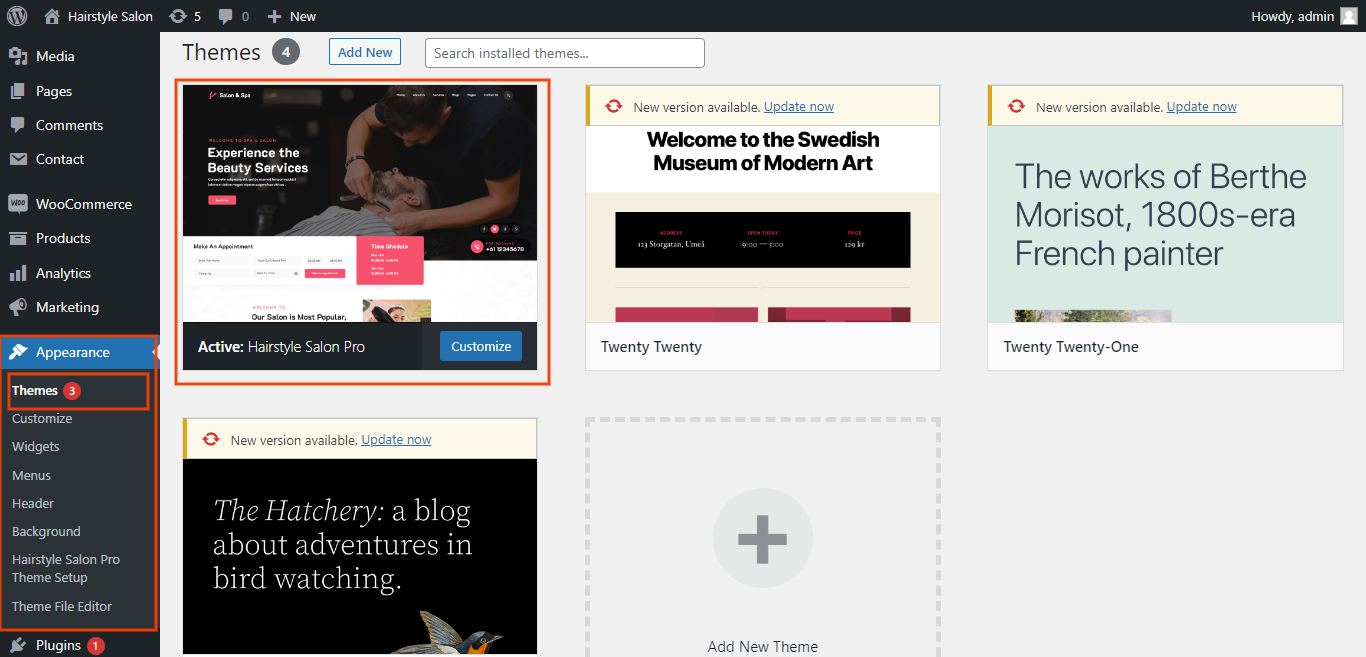Focus the Search installed themes field
1366x657 pixels.
(565, 53)
